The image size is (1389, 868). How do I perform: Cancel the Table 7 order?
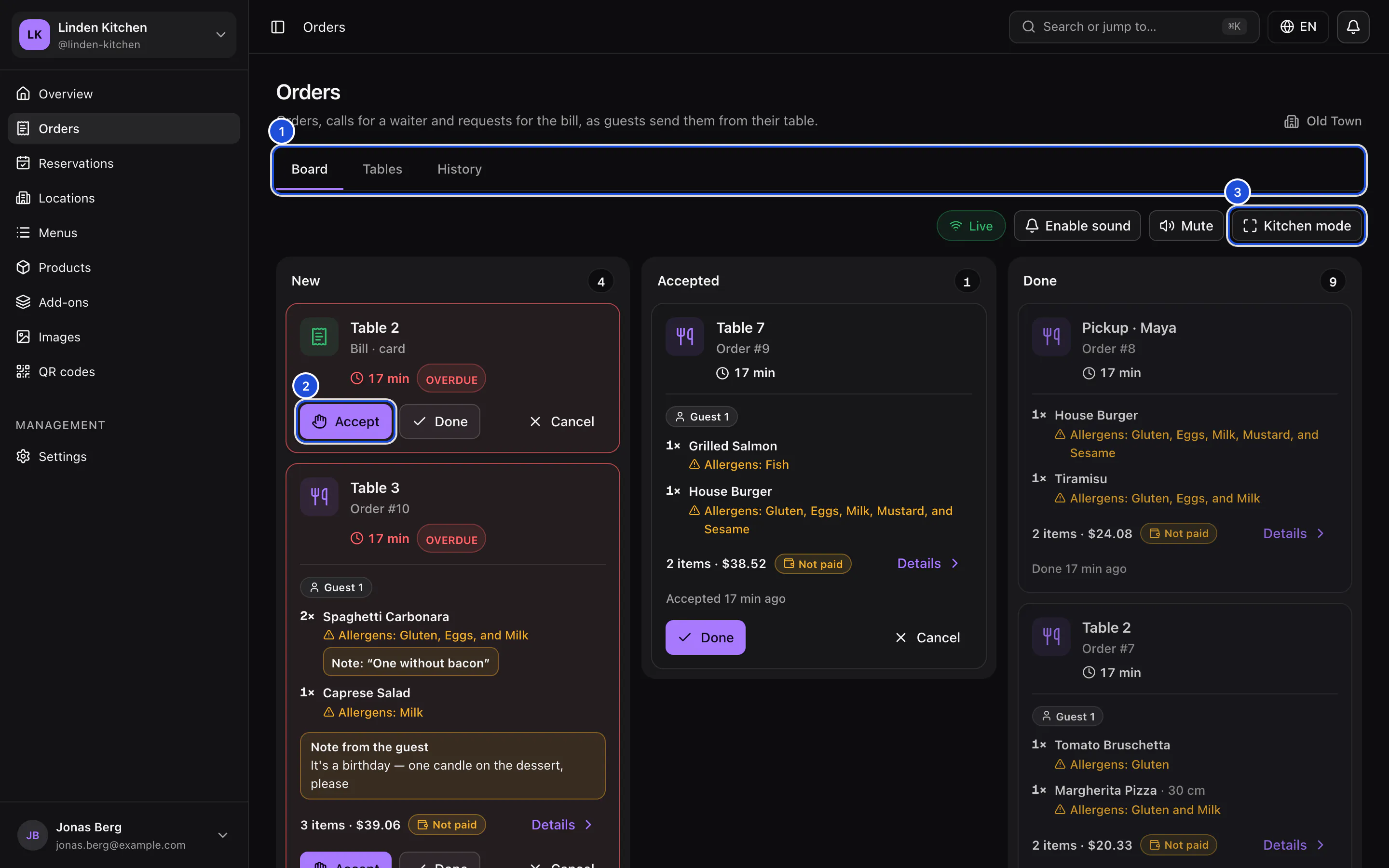click(927, 638)
